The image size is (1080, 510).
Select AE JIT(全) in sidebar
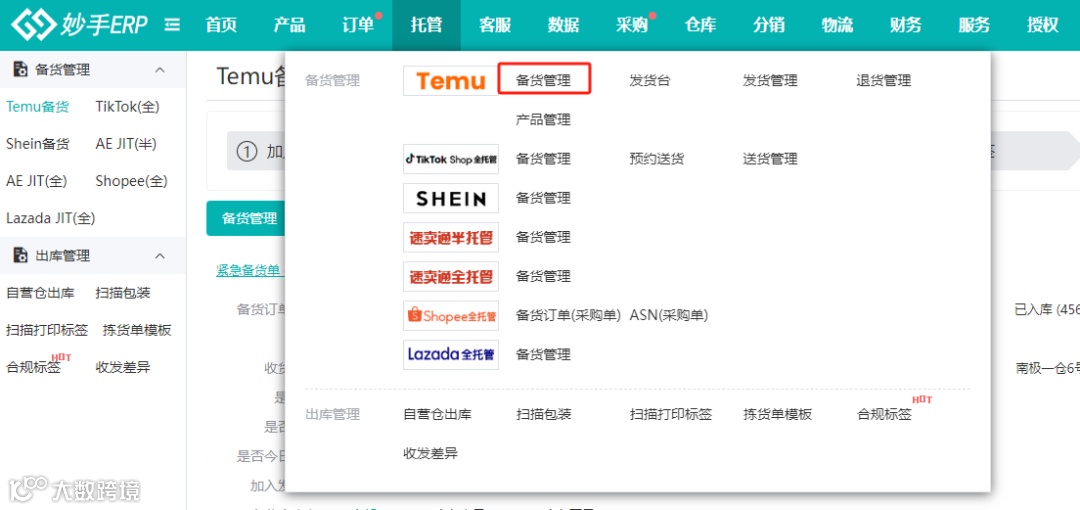pyautogui.click(x=37, y=181)
